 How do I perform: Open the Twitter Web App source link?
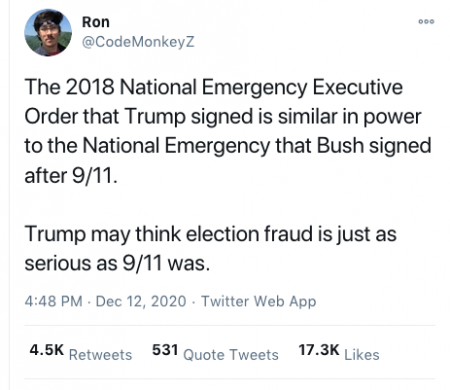coord(259,301)
